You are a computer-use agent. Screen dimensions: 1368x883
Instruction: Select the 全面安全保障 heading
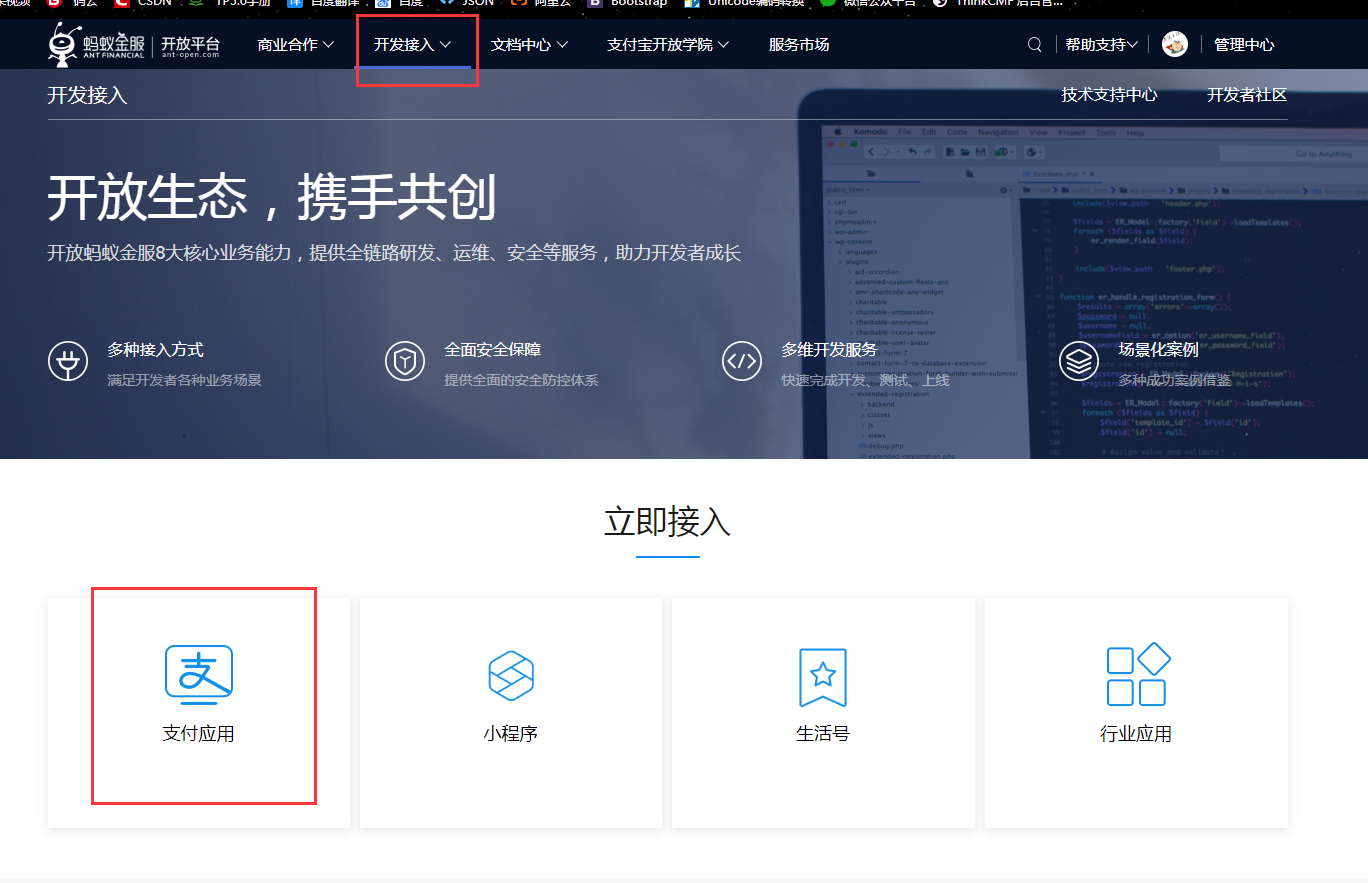pos(493,350)
